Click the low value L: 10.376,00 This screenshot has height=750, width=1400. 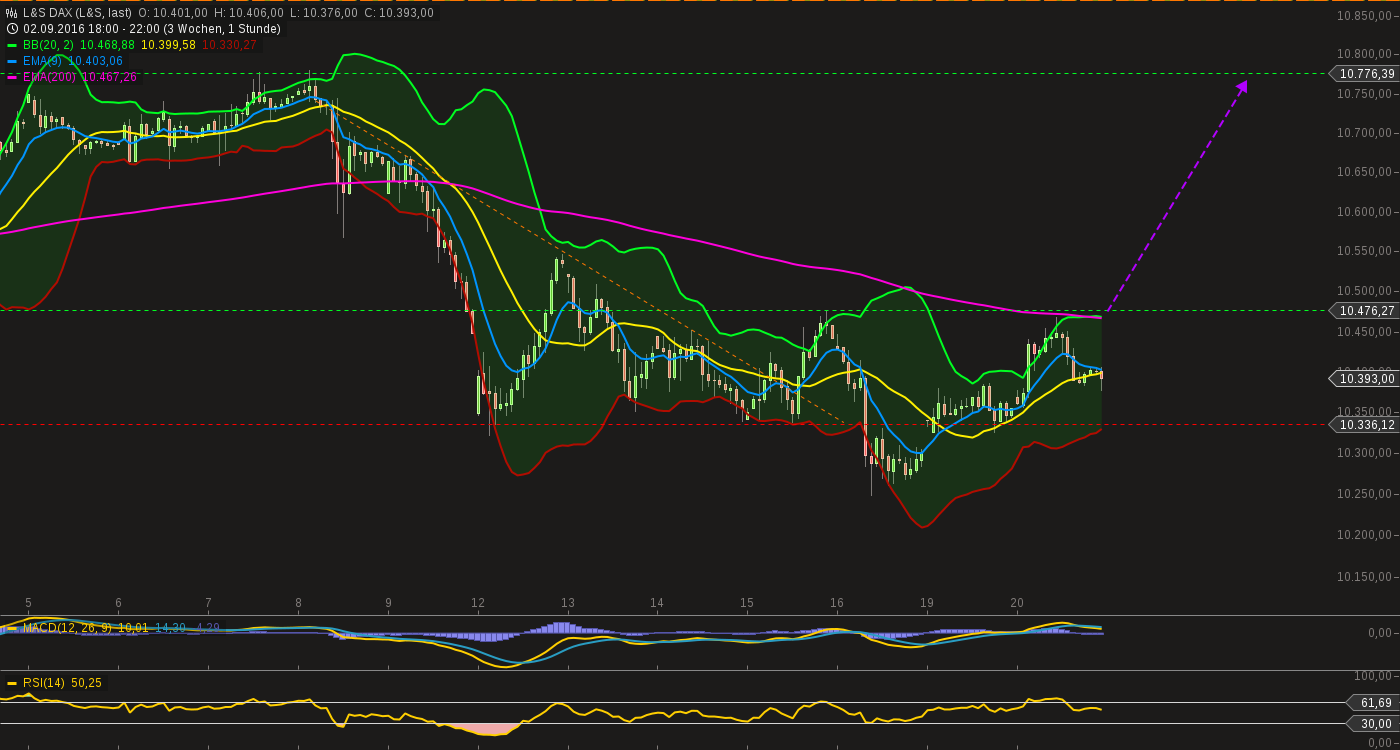(324, 13)
